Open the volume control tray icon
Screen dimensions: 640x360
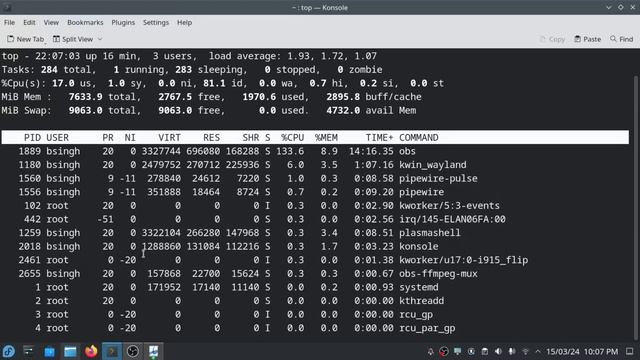pyautogui.click(x=498, y=351)
